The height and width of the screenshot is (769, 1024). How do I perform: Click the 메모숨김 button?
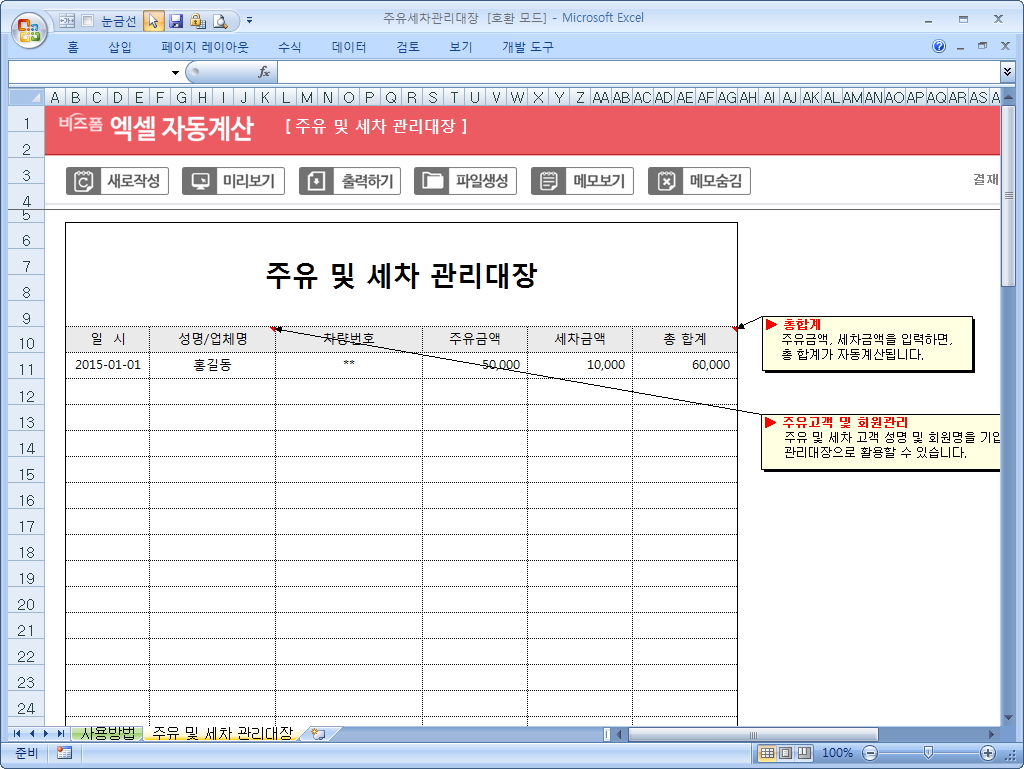click(699, 181)
